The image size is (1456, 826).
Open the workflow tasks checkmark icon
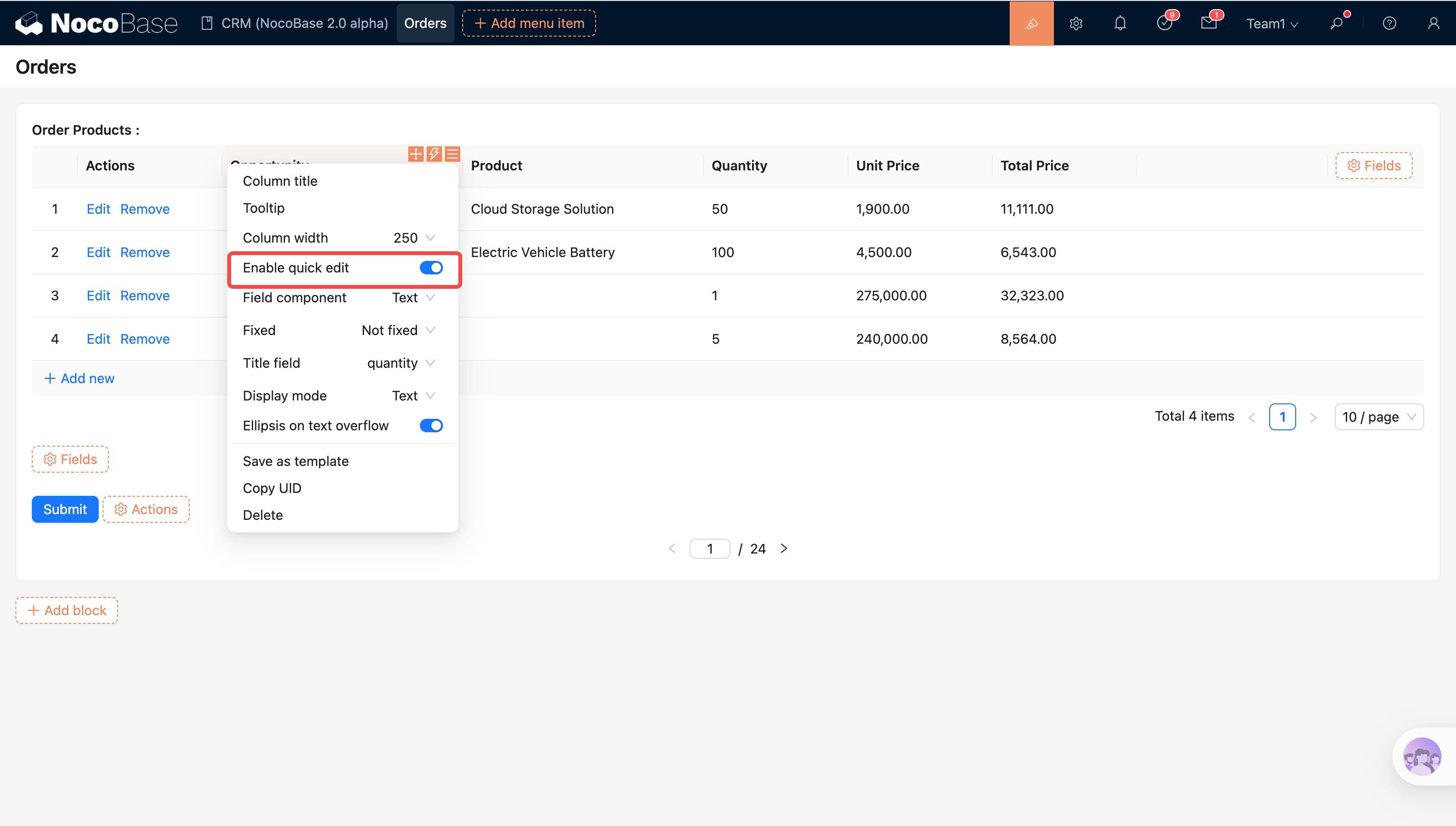[1164, 23]
